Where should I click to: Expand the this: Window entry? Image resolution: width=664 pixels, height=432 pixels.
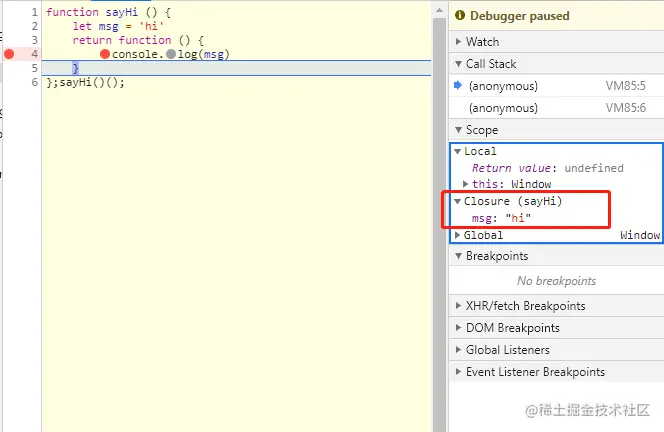(x=465, y=184)
